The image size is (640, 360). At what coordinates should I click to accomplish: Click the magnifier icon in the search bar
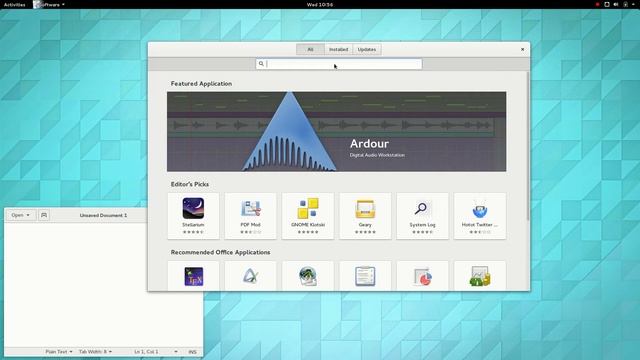click(261, 64)
